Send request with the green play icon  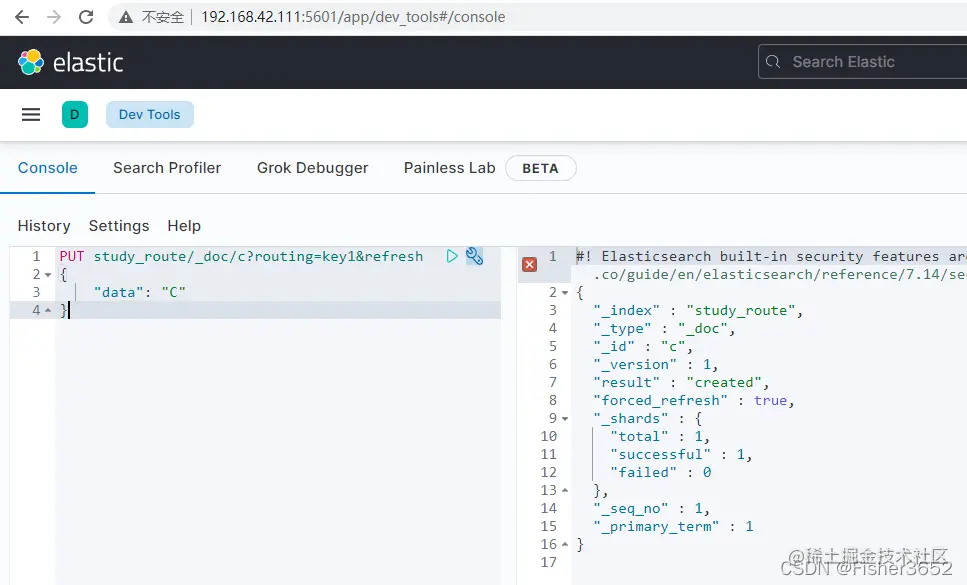coord(452,256)
